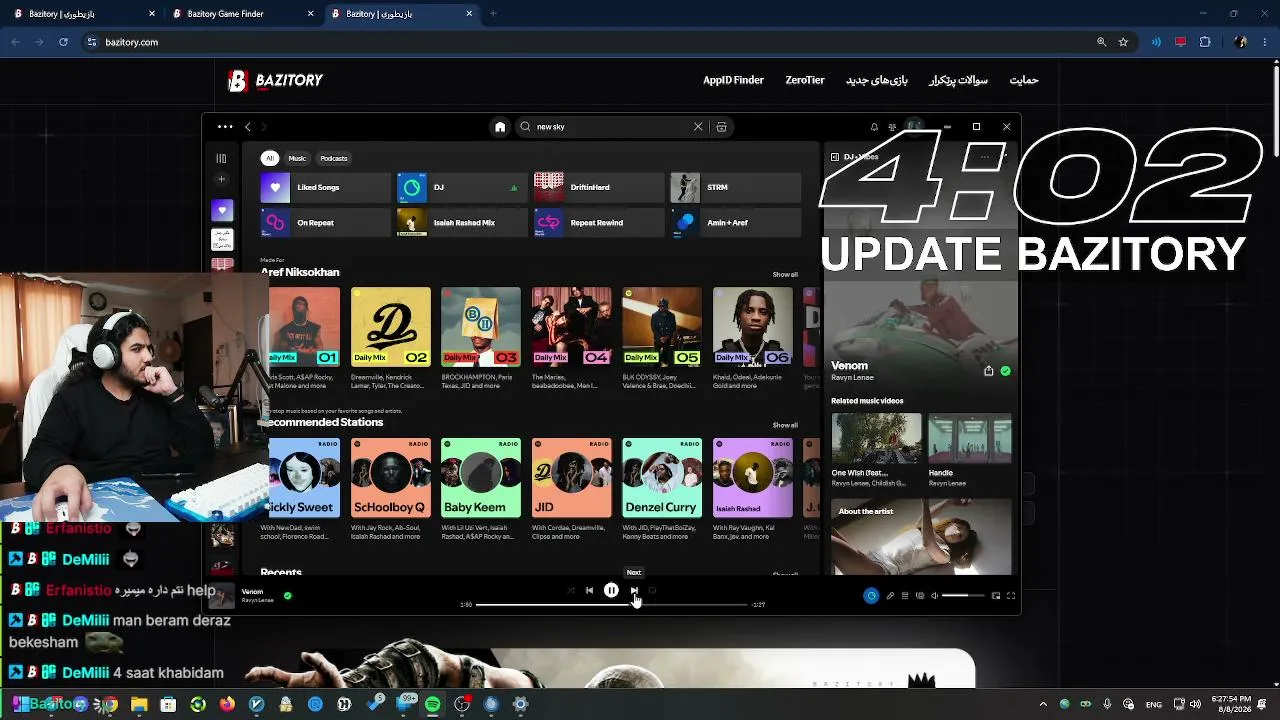Go back in Spotify navigation
The image size is (1280, 720).
click(248, 127)
